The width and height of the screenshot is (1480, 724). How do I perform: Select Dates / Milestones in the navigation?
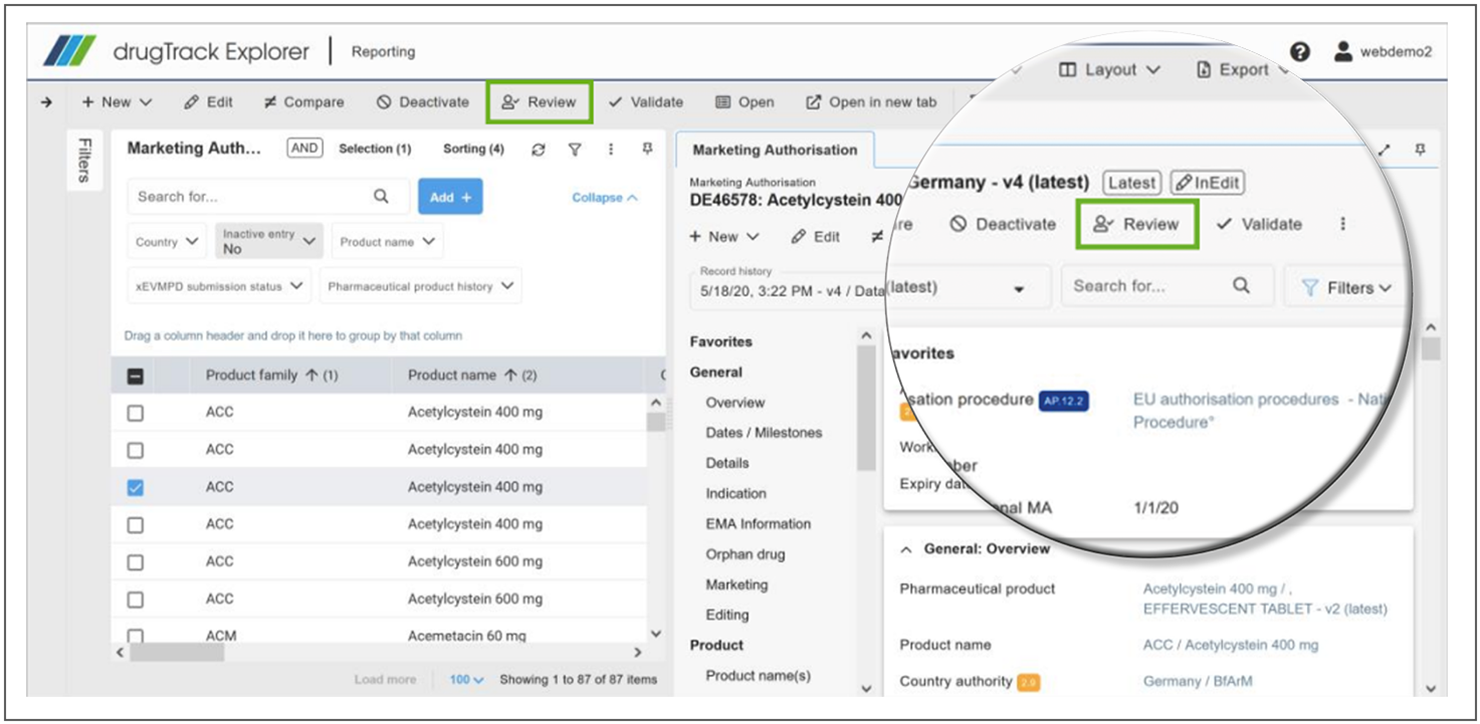coord(764,433)
